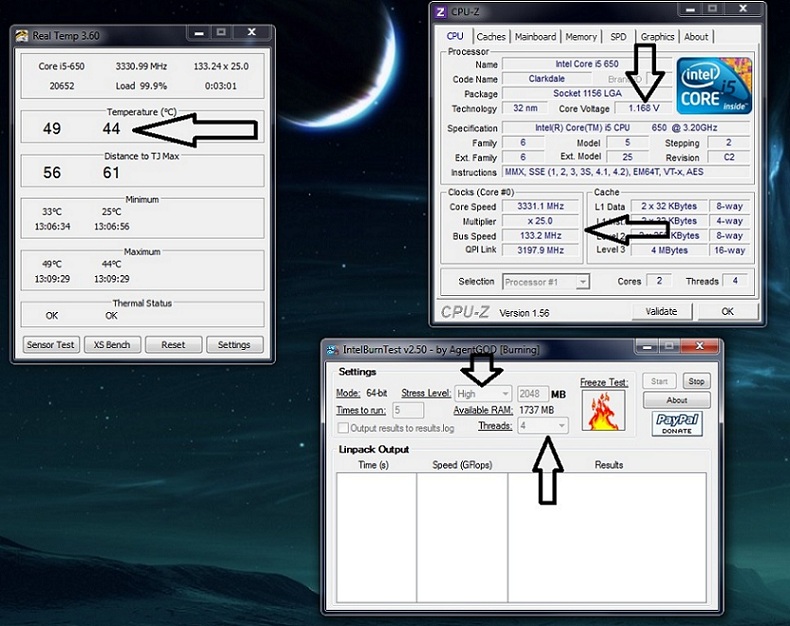790x626 pixels.
Task: Click the Validate button in CPU-Z
Action: click(x=662, y=311)
